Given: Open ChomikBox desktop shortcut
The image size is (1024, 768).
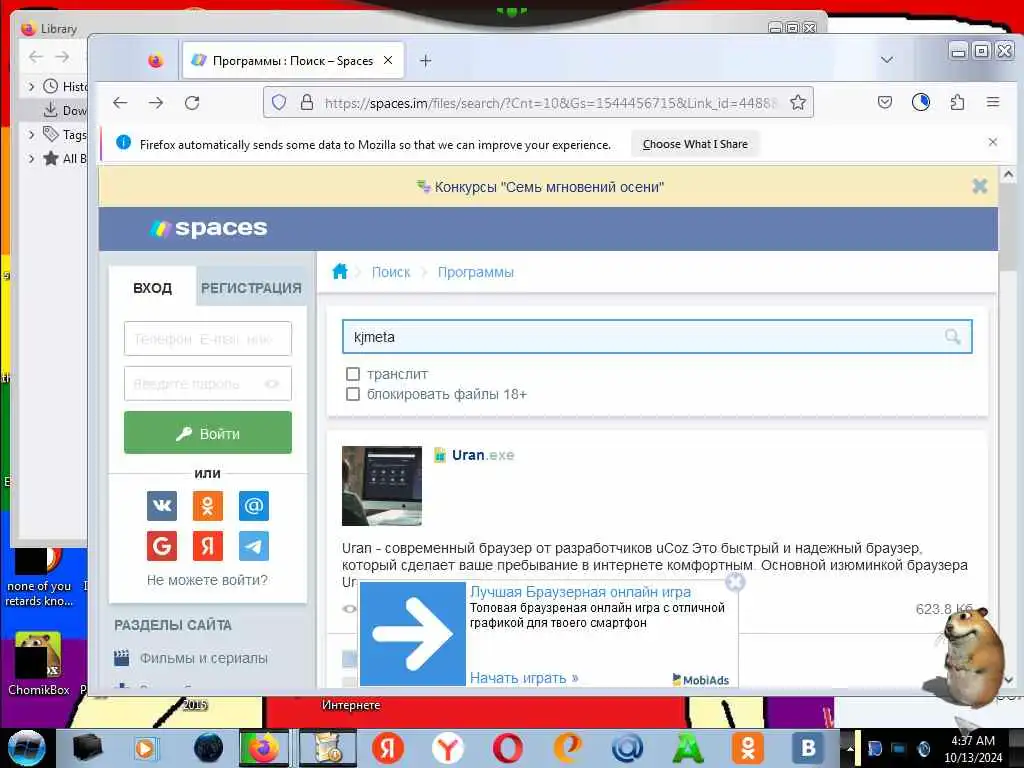Looking at the screenshot, I should click(x=38, y=664).
